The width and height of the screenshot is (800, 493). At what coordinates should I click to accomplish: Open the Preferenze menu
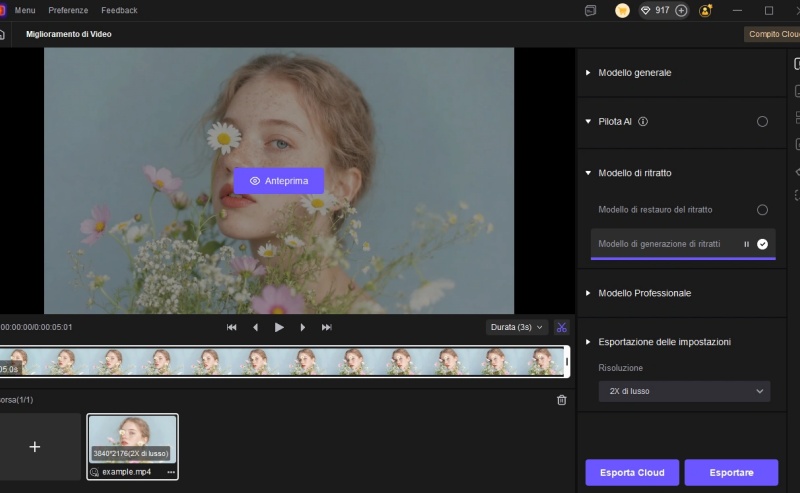click(68, 10)
